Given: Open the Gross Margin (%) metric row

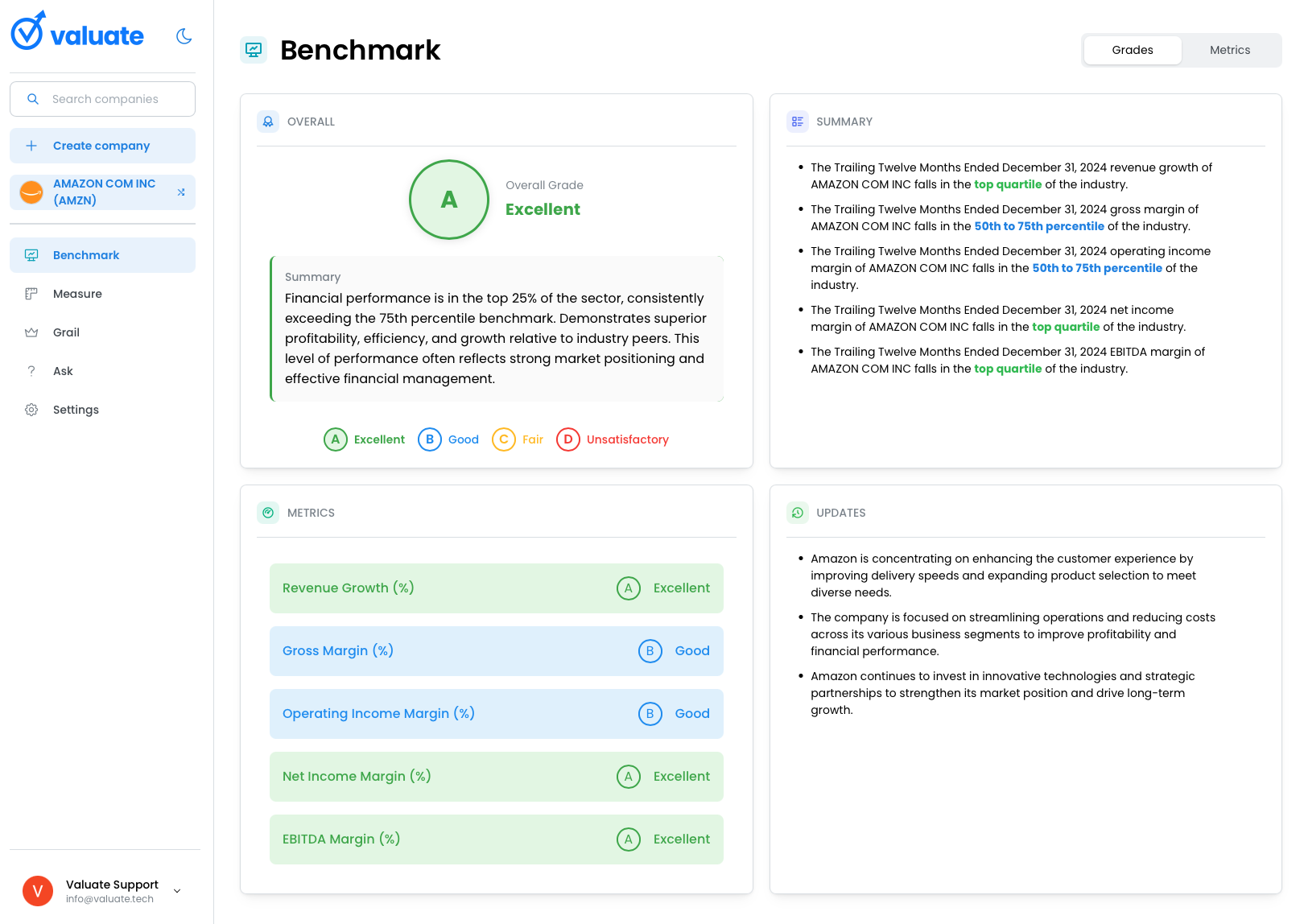Looking at the screenshot, I should click(497, 651).
